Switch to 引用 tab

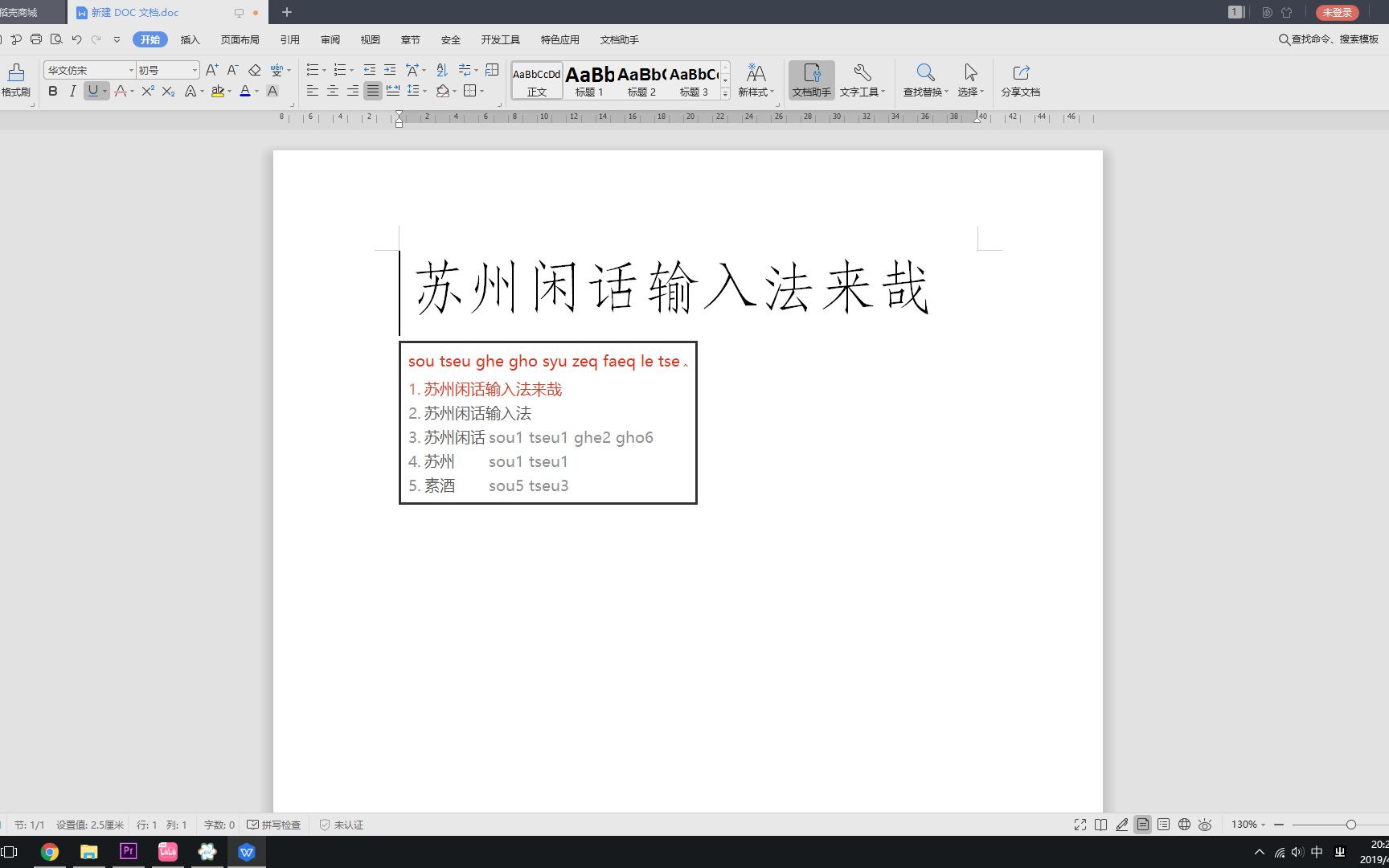290,39
